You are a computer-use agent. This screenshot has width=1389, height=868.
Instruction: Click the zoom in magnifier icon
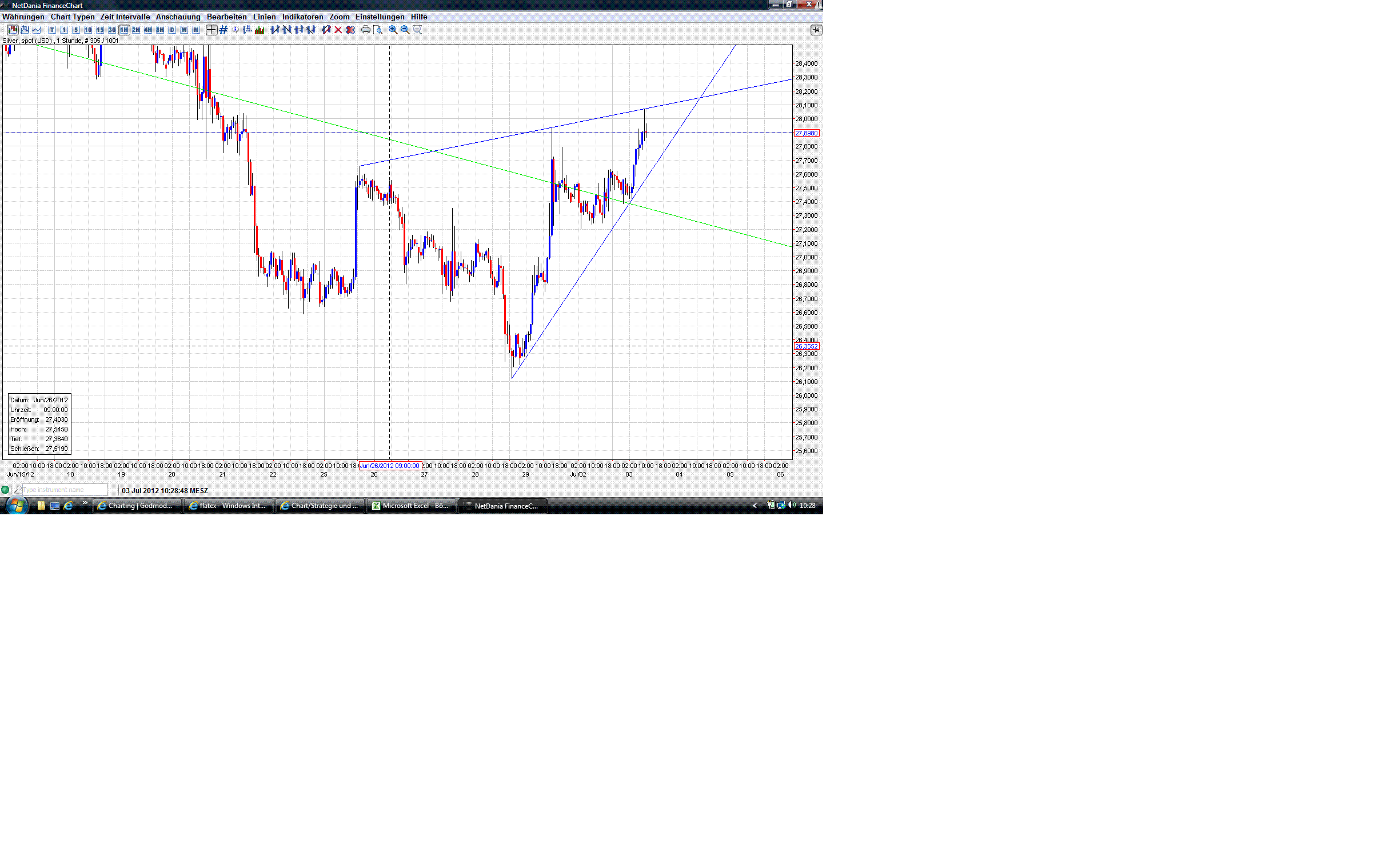393,30
